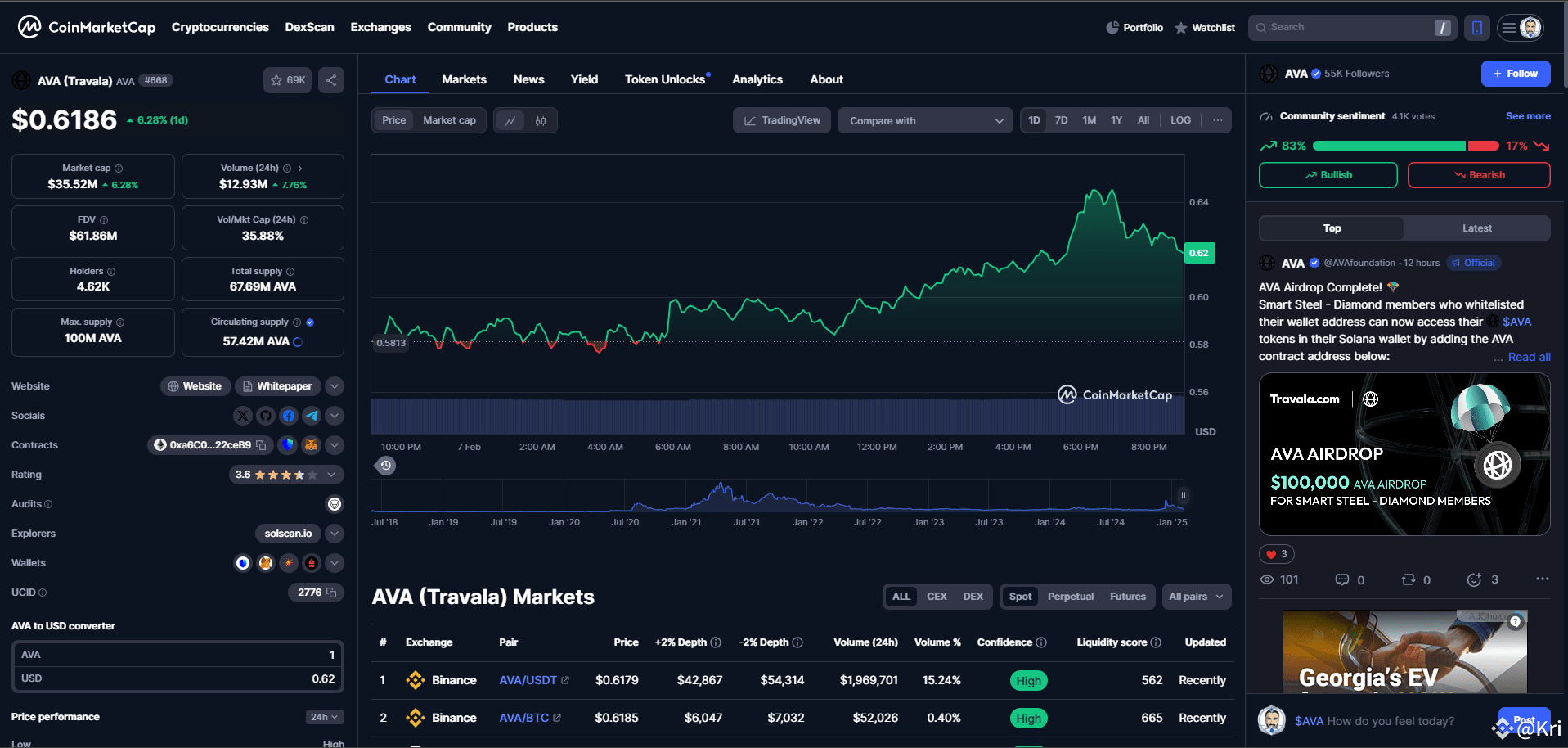Enable LOG scale on the chart
The width and height of the screenshot is (1568, 748).
click(1180, 119)
